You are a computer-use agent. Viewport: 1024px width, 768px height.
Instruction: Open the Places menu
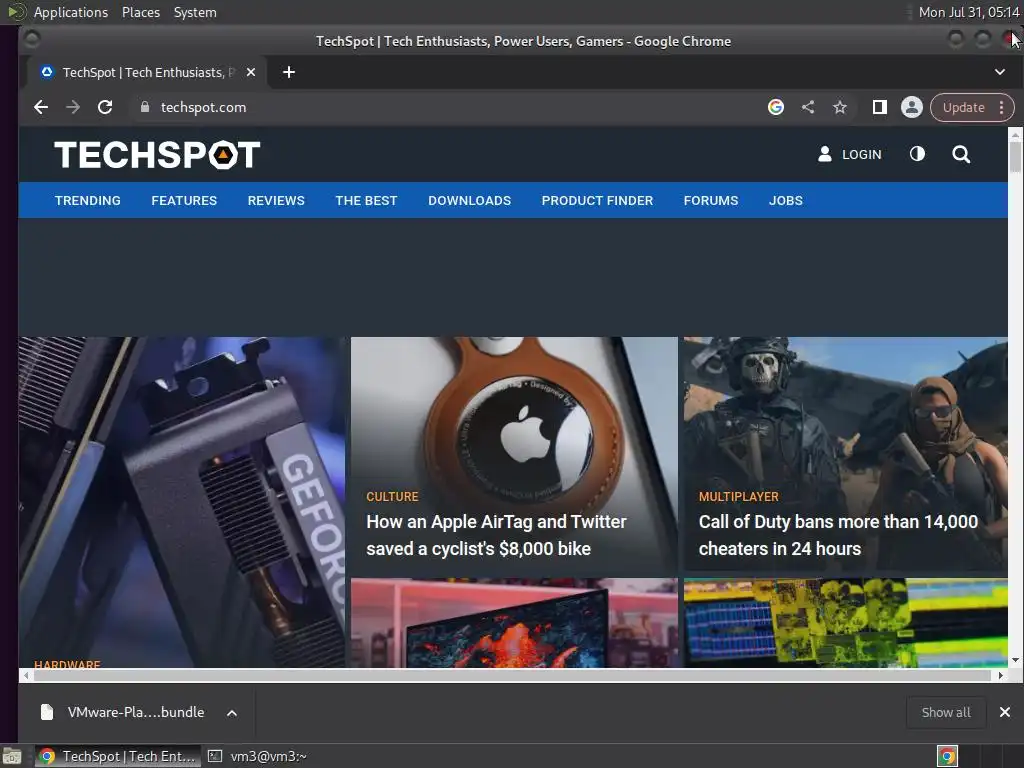coord(141,12)
